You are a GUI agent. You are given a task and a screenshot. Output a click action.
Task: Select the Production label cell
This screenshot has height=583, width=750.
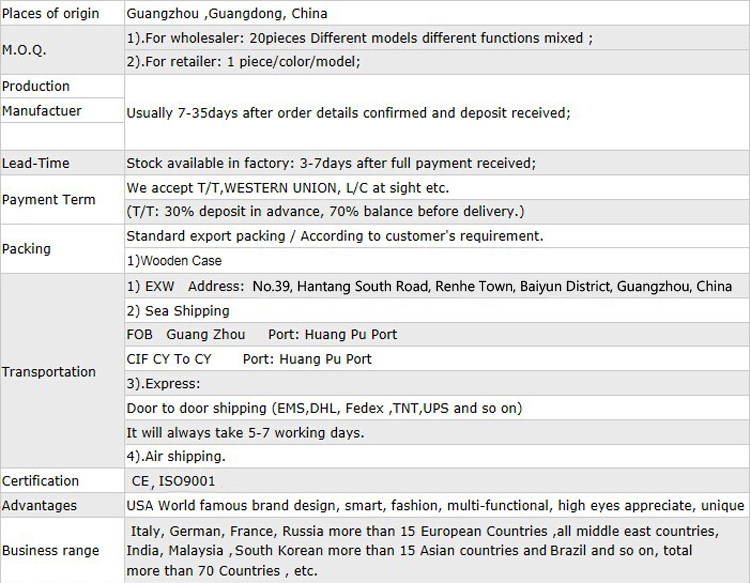62,86
